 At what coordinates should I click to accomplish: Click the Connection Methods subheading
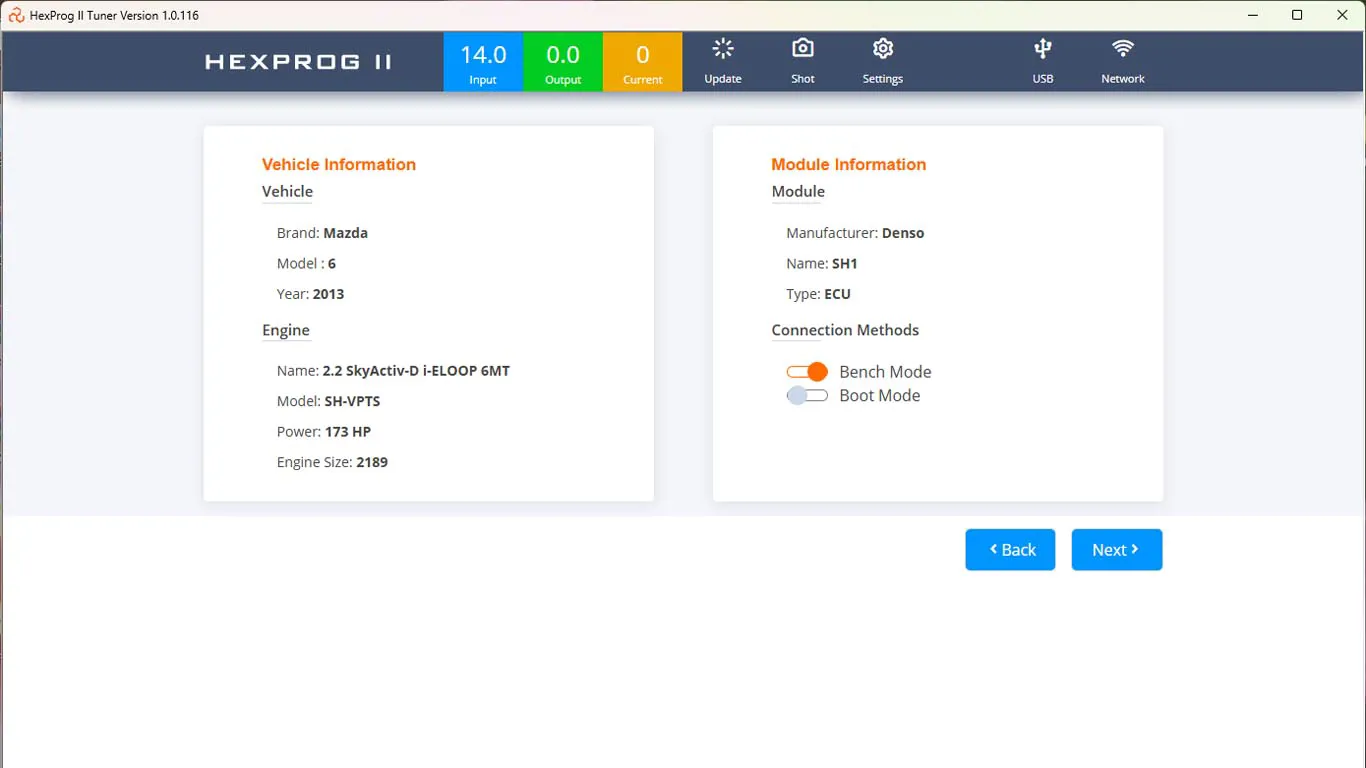tap(845, 330)
